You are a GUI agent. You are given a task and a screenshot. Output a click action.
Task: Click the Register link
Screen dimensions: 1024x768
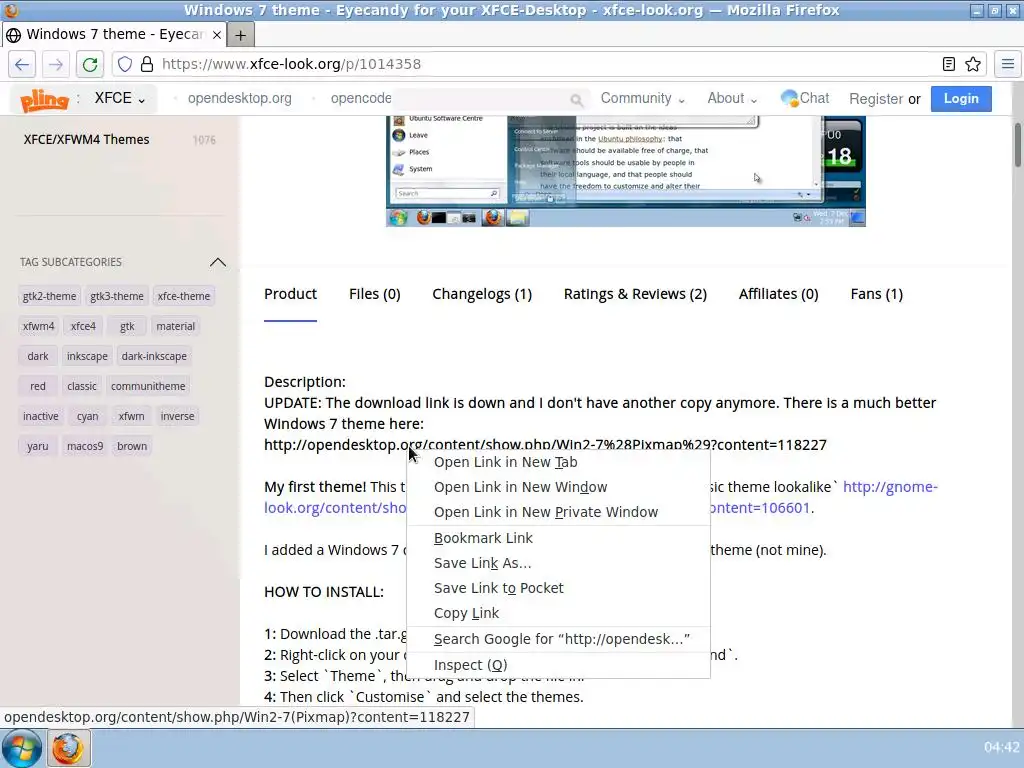(876, 99)
